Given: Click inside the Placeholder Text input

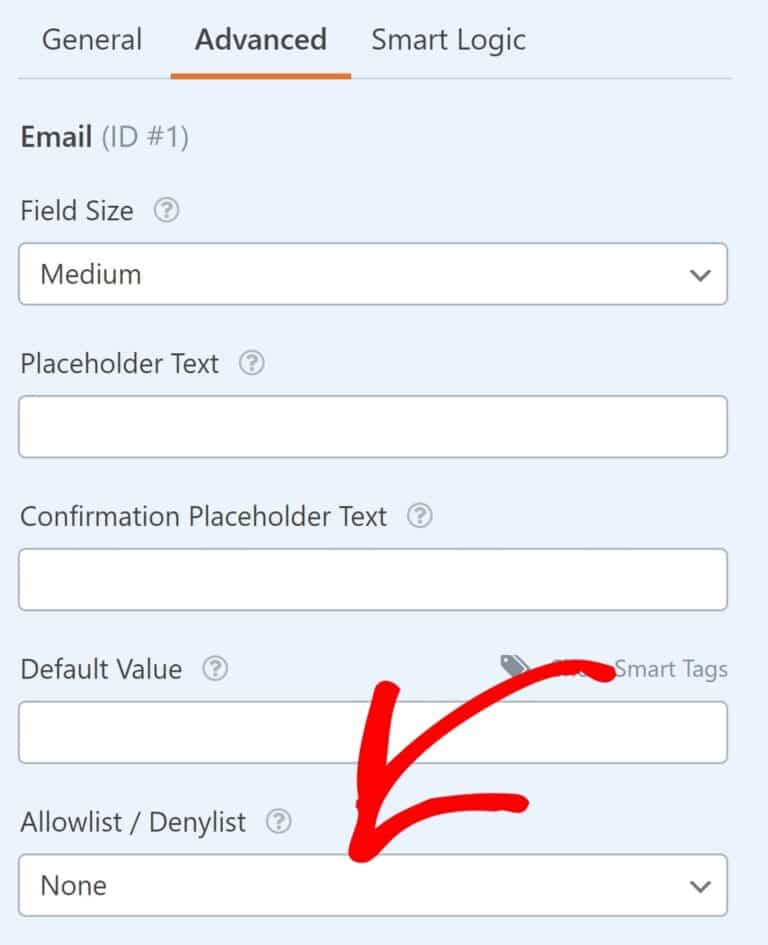Looking at the screenshot, I should (x=372, y=426).
